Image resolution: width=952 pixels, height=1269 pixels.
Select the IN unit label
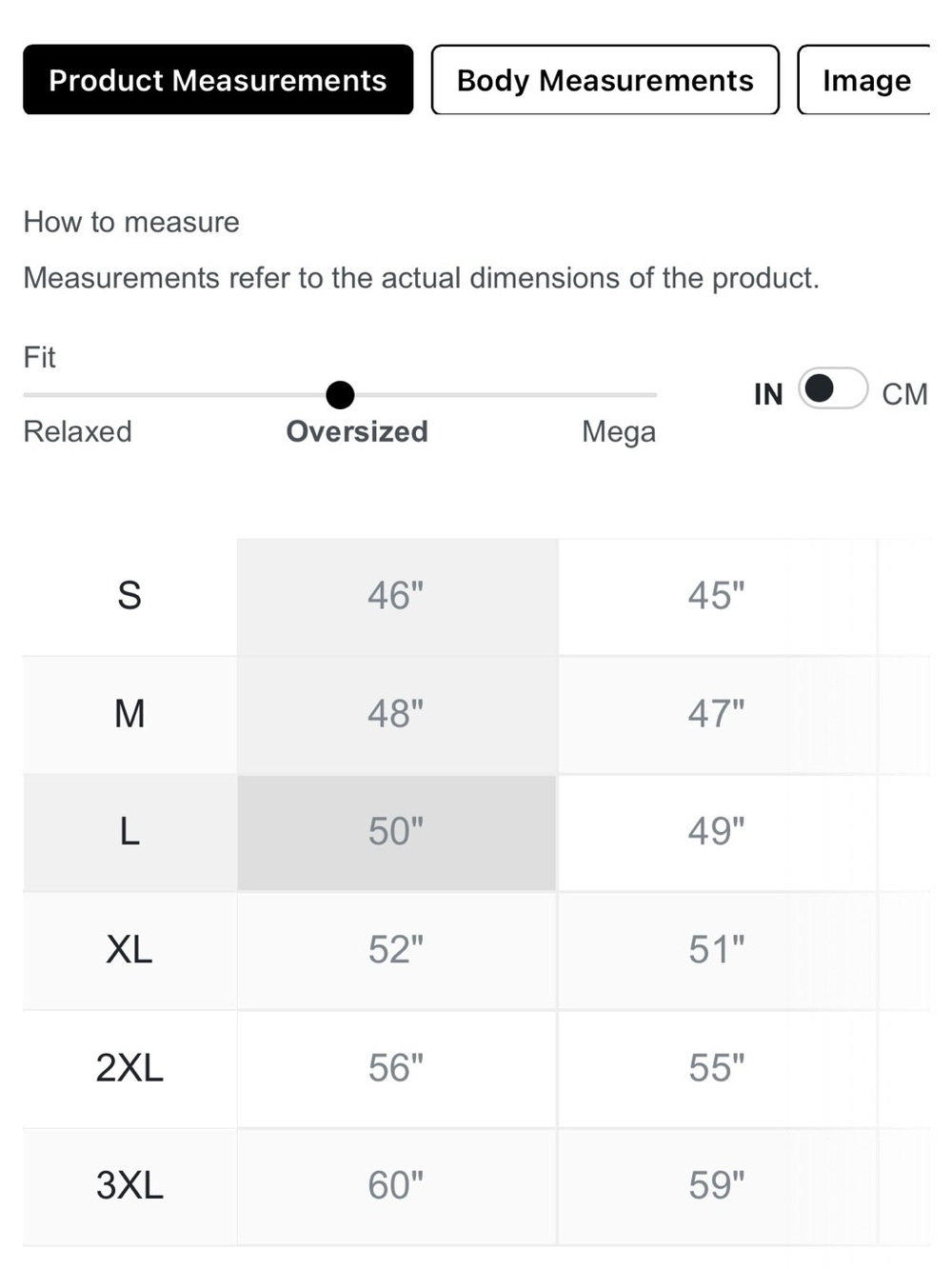(768, 394)
